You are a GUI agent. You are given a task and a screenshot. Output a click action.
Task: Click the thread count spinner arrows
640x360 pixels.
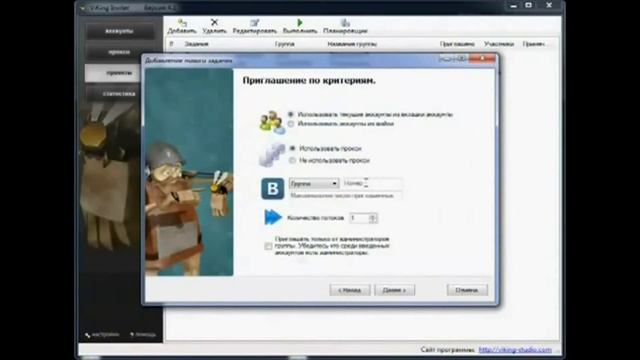point(373,218)
